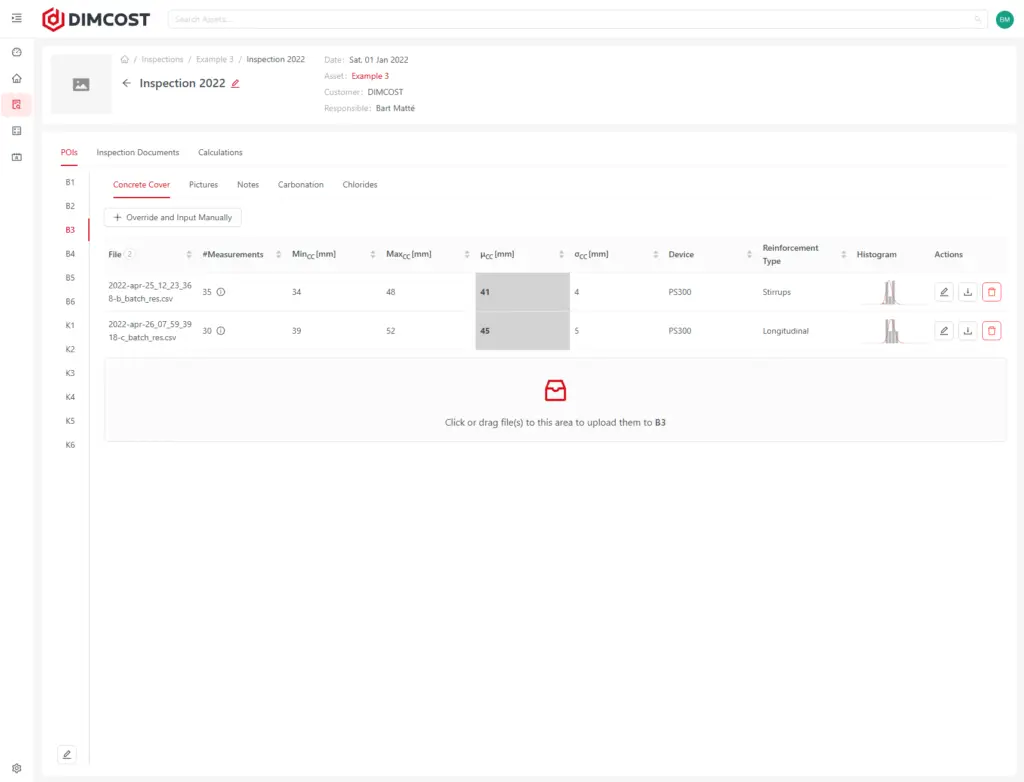Go to Example 3 breadcrumb
1024x782 pixels.
(x=214, y=59)
